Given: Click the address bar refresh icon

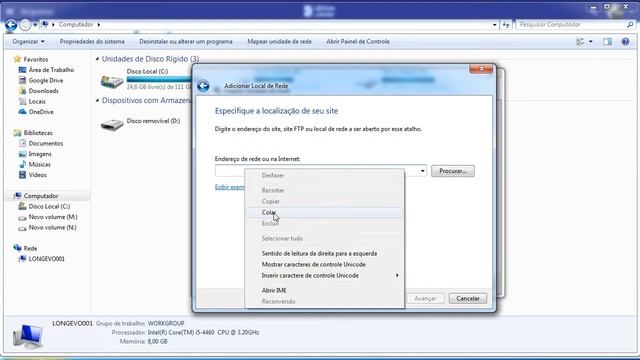Looking at the screenshot, I should point(506,25).
